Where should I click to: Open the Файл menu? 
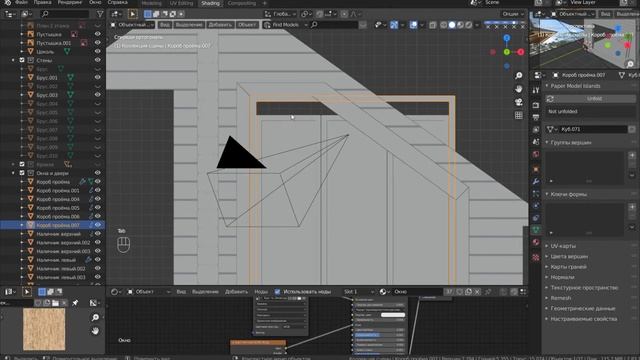tap(21, 2)
